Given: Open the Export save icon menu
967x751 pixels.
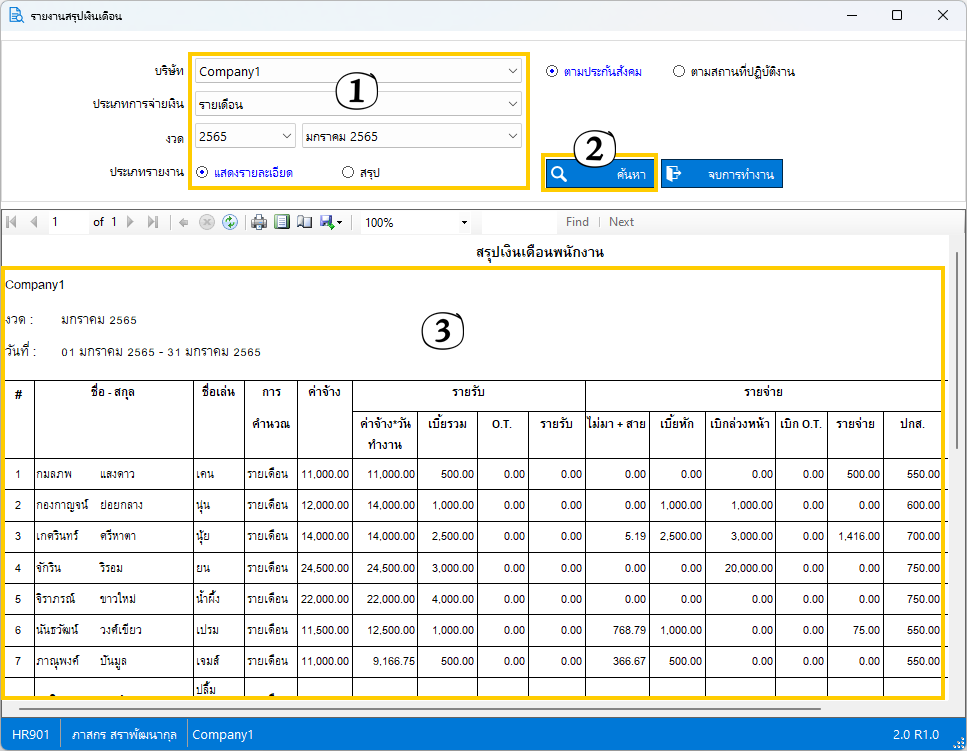Looking at the screenshot, I should (330, 222).
